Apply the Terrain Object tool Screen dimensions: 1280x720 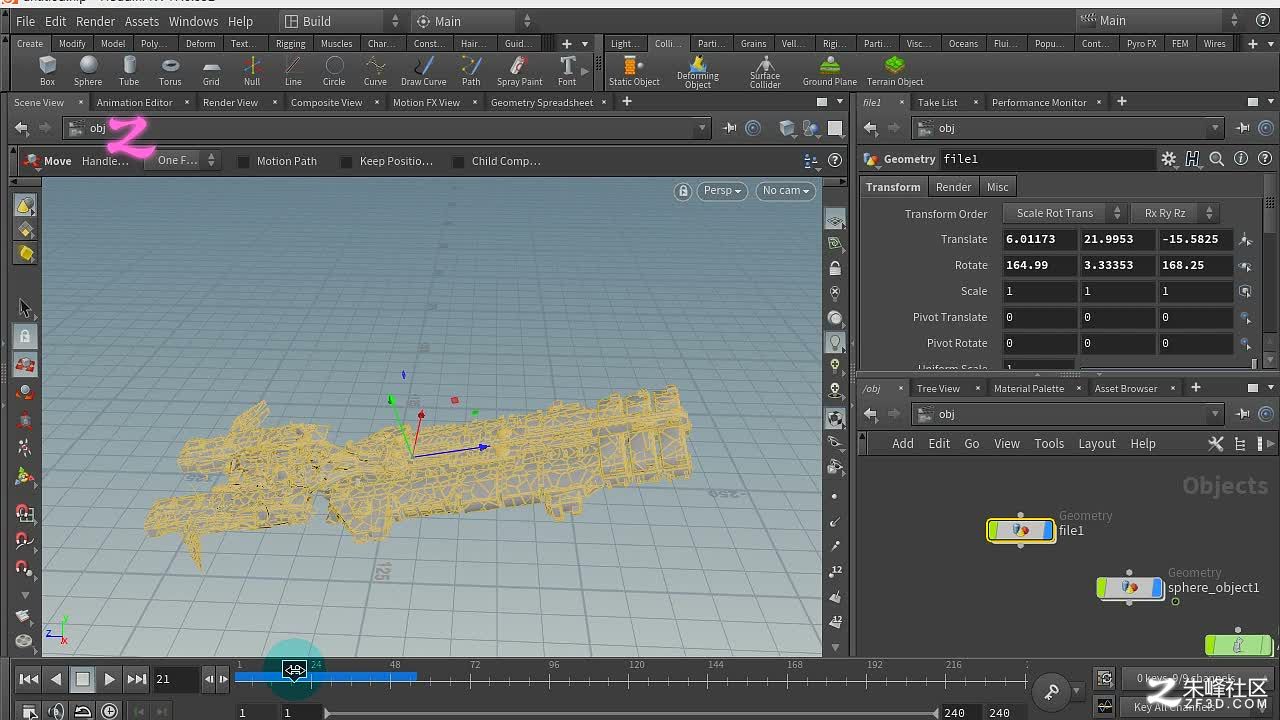click(895, 70)
